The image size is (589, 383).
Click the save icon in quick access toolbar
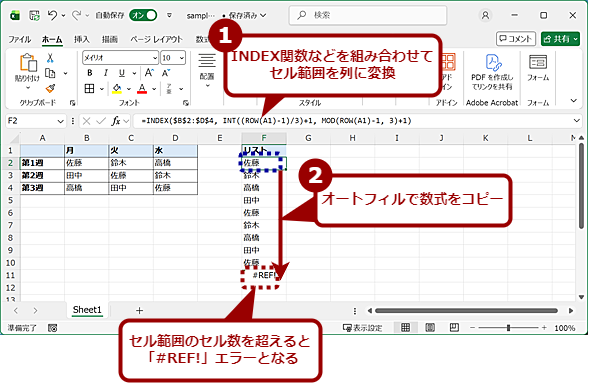pyautogui.click(x=34, y=15)
